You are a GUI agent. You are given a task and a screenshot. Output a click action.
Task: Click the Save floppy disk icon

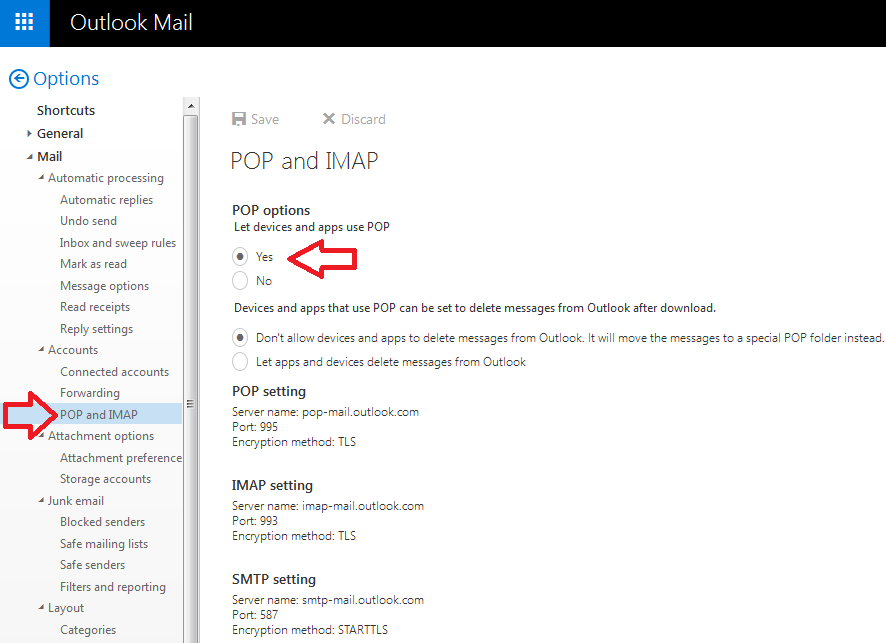pos(239,119)
